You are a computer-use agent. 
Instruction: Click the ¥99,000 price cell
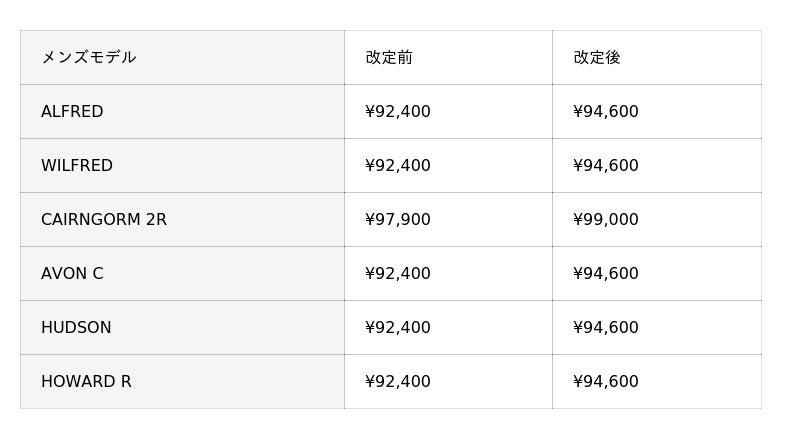click(x=606, y=220)
